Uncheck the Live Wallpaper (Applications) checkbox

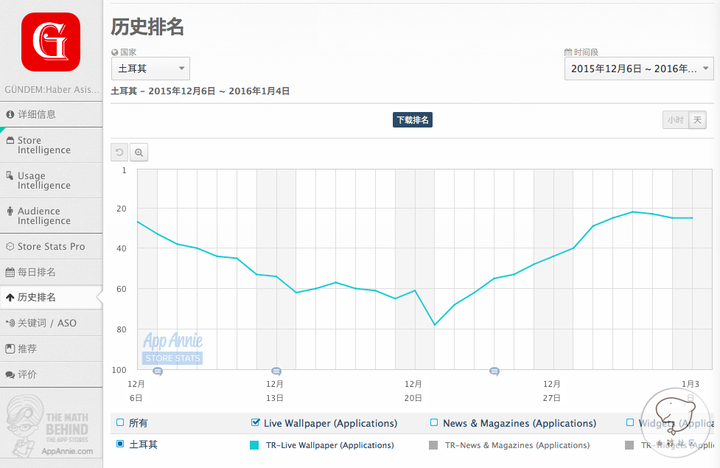255,423
